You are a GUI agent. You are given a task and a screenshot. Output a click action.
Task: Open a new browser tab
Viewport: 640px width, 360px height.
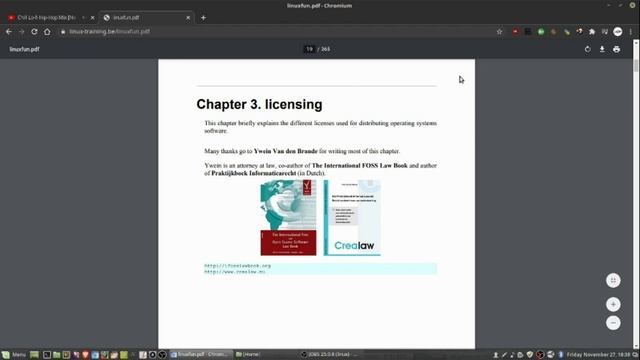(x=203, y=18)
